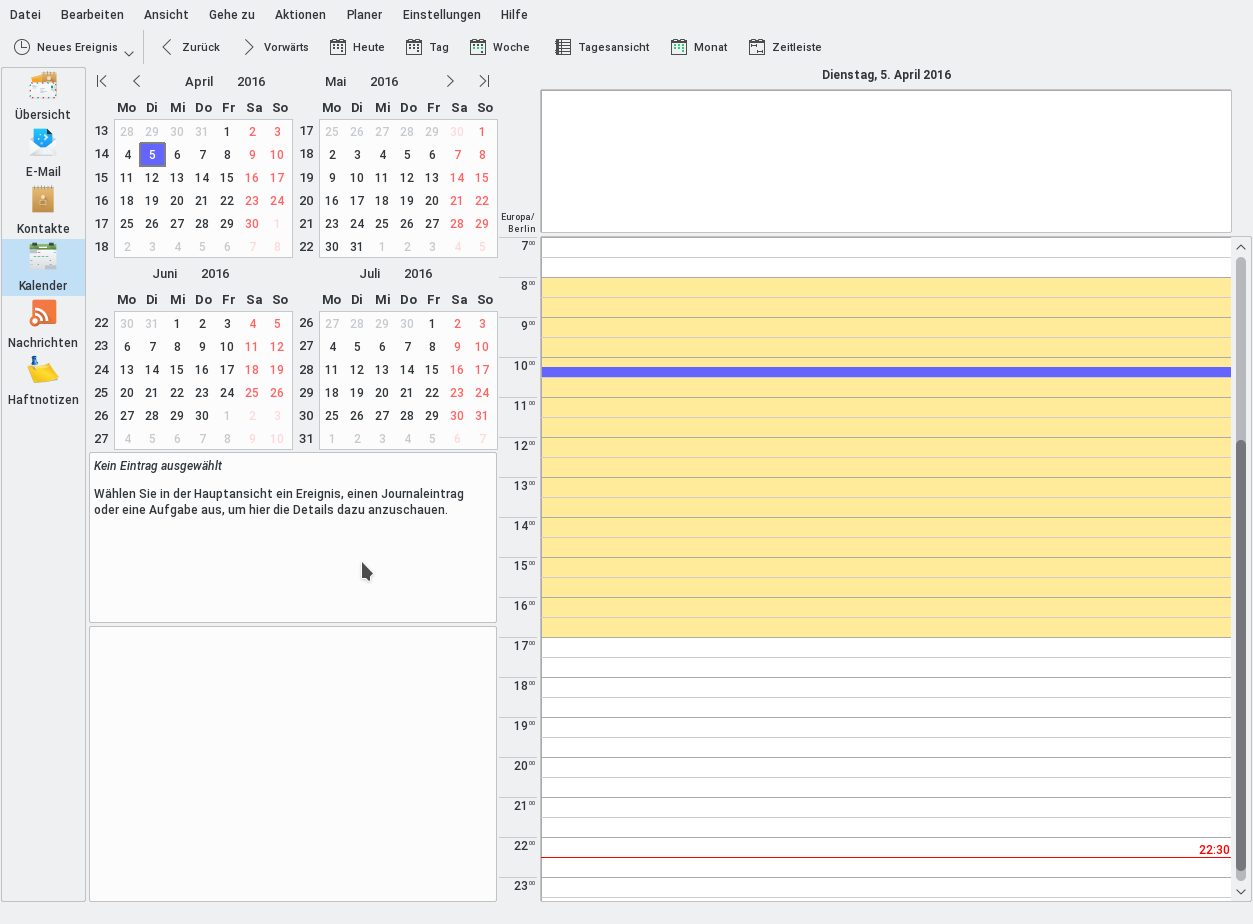Open the Nachrichten feed section
Screen dimensions: 1253x924
point(43,324)
